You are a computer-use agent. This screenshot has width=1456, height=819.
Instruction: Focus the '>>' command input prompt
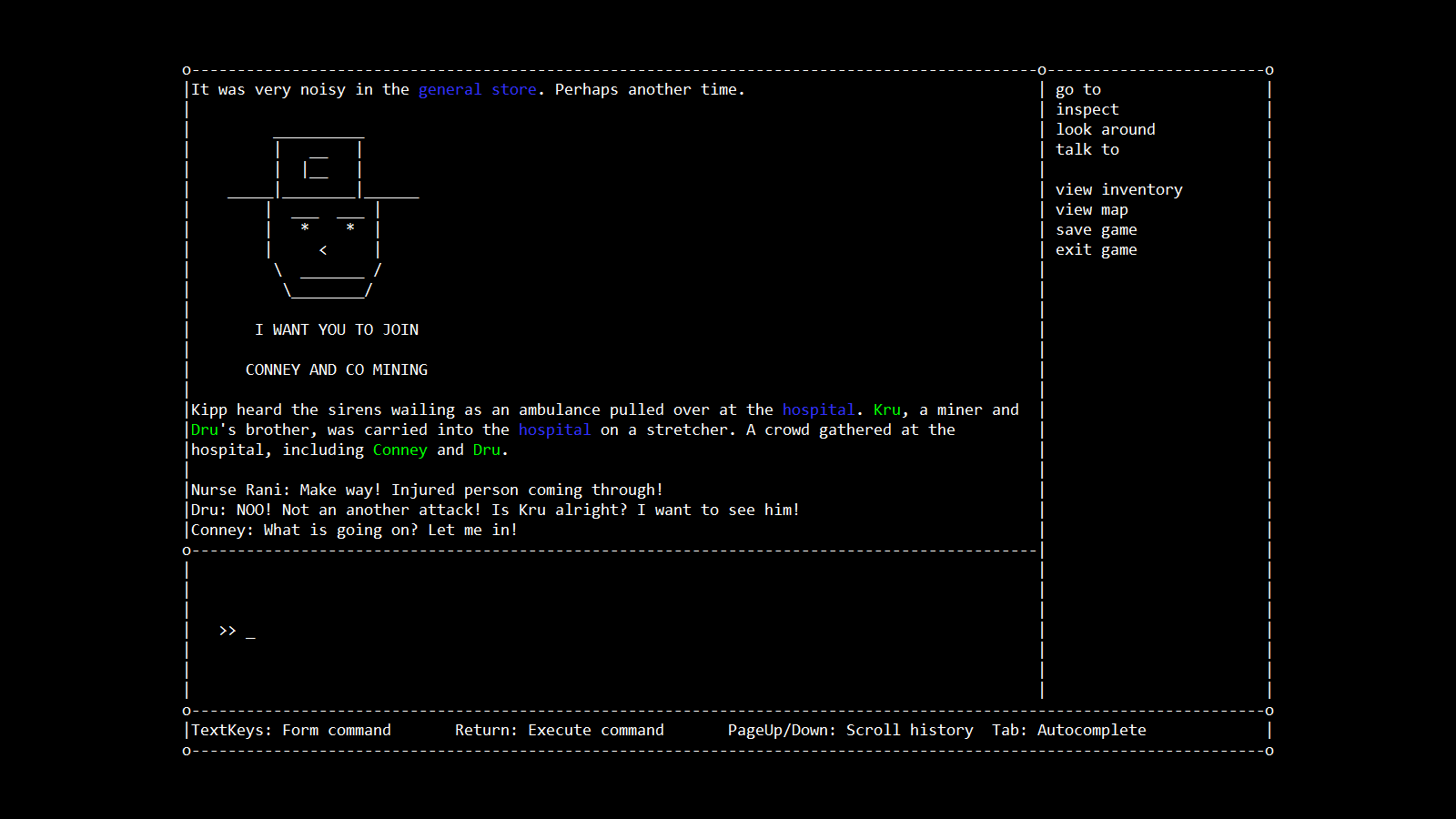[x=238, y=631]
